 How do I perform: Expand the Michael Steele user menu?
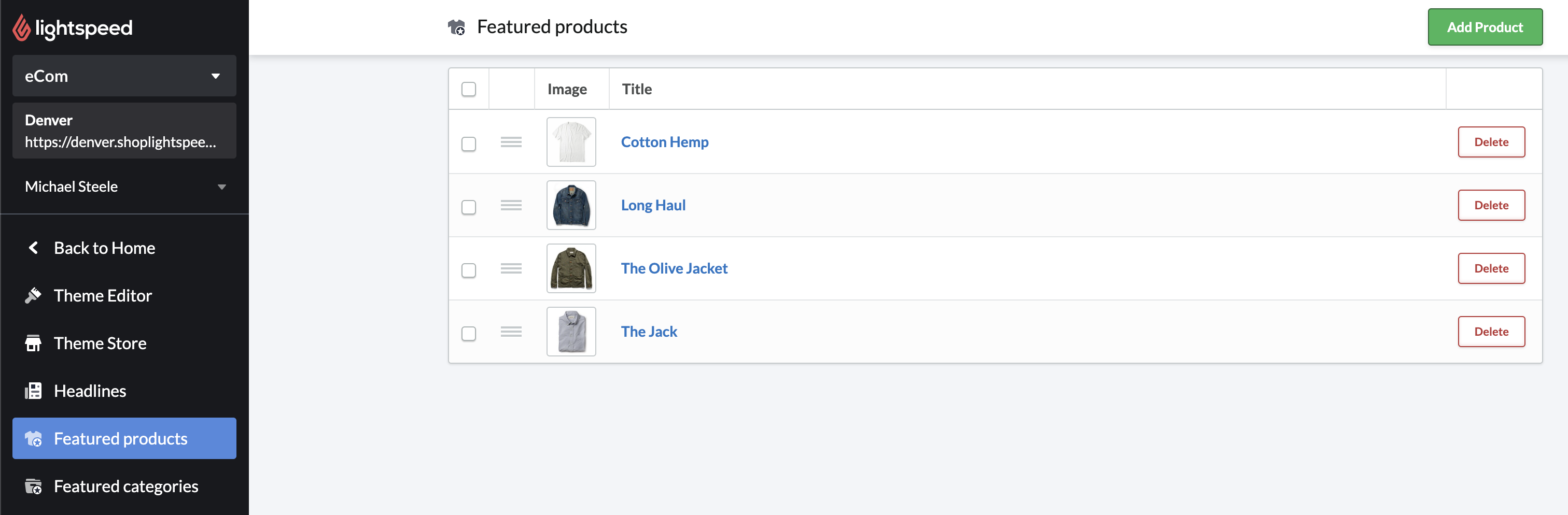[x=124, y=187]
